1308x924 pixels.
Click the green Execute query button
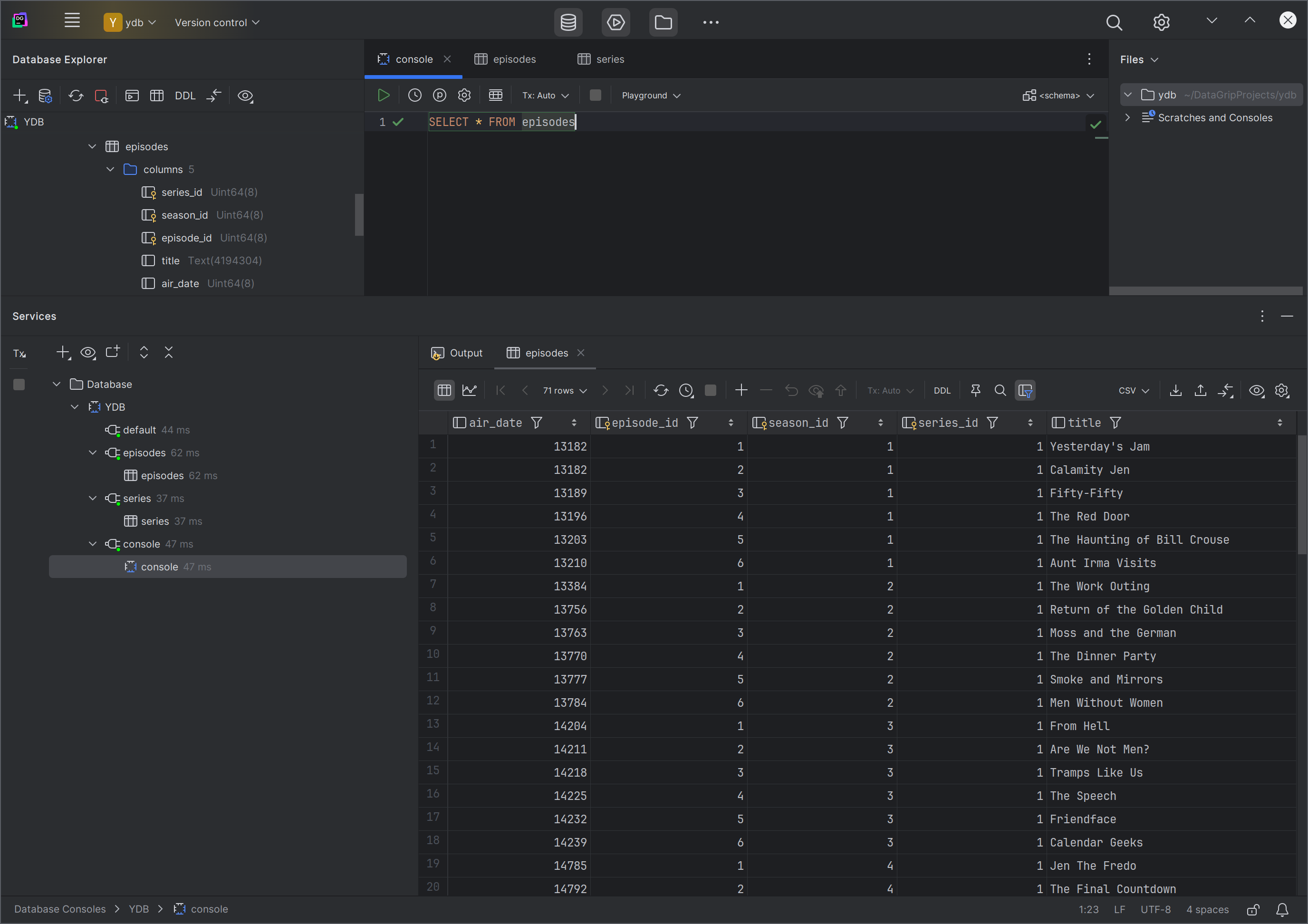(384, 95)
